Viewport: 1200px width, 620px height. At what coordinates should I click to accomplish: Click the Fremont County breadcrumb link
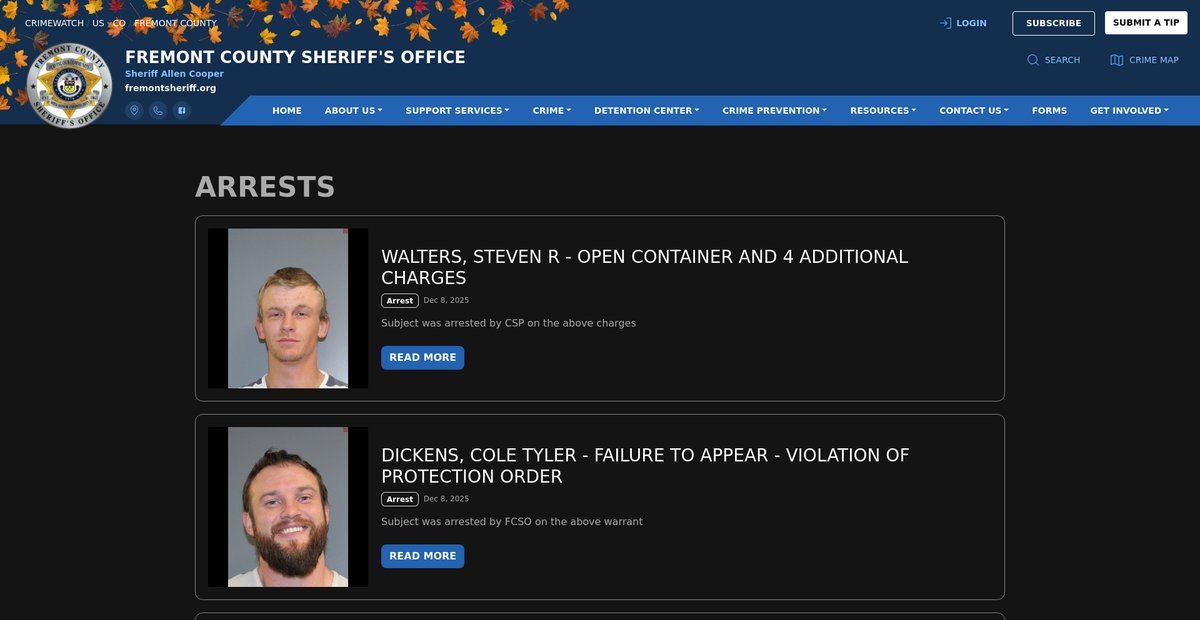point(175,23)
